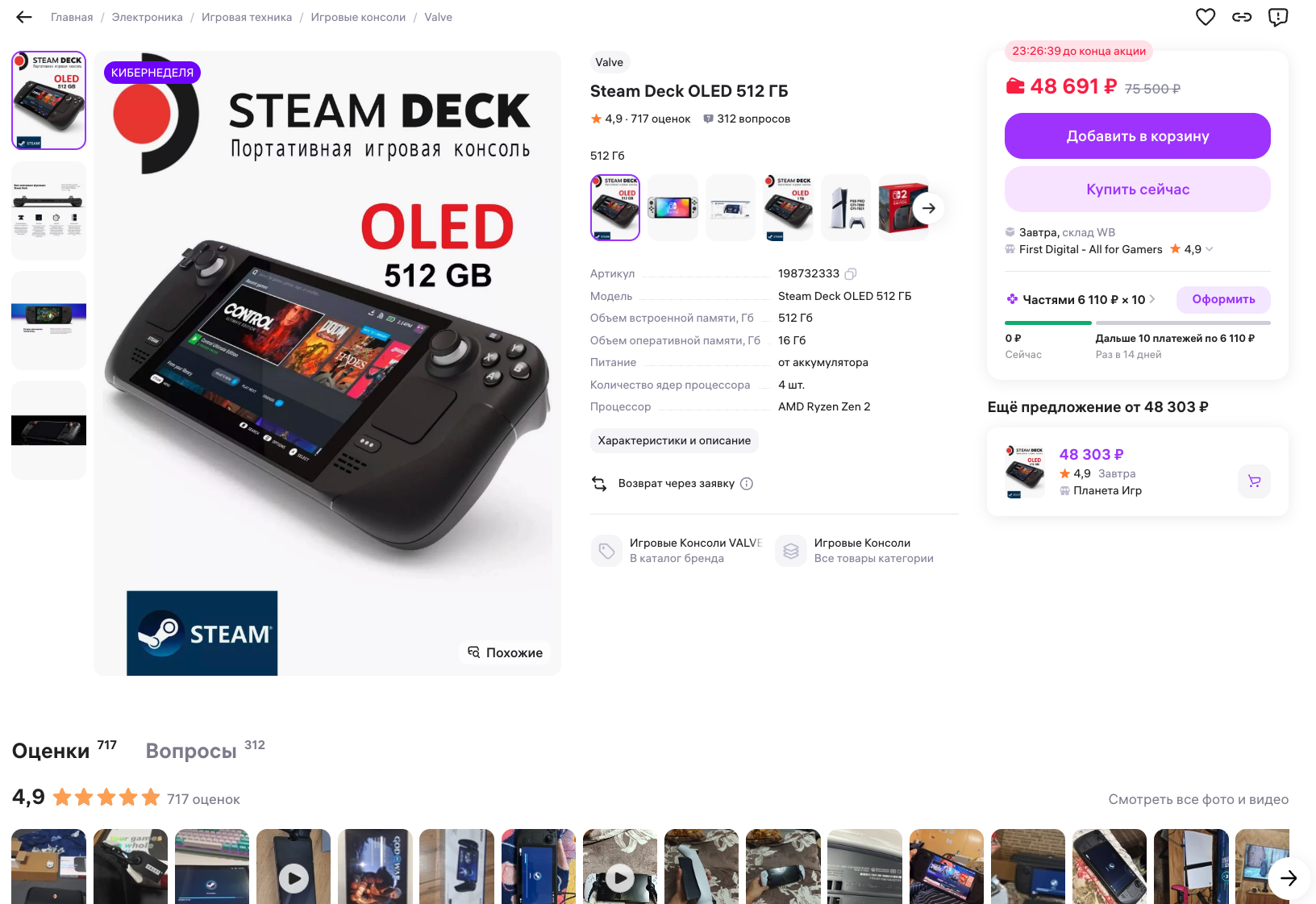Expand First Digital seller rating chevron

[1209, 249]
